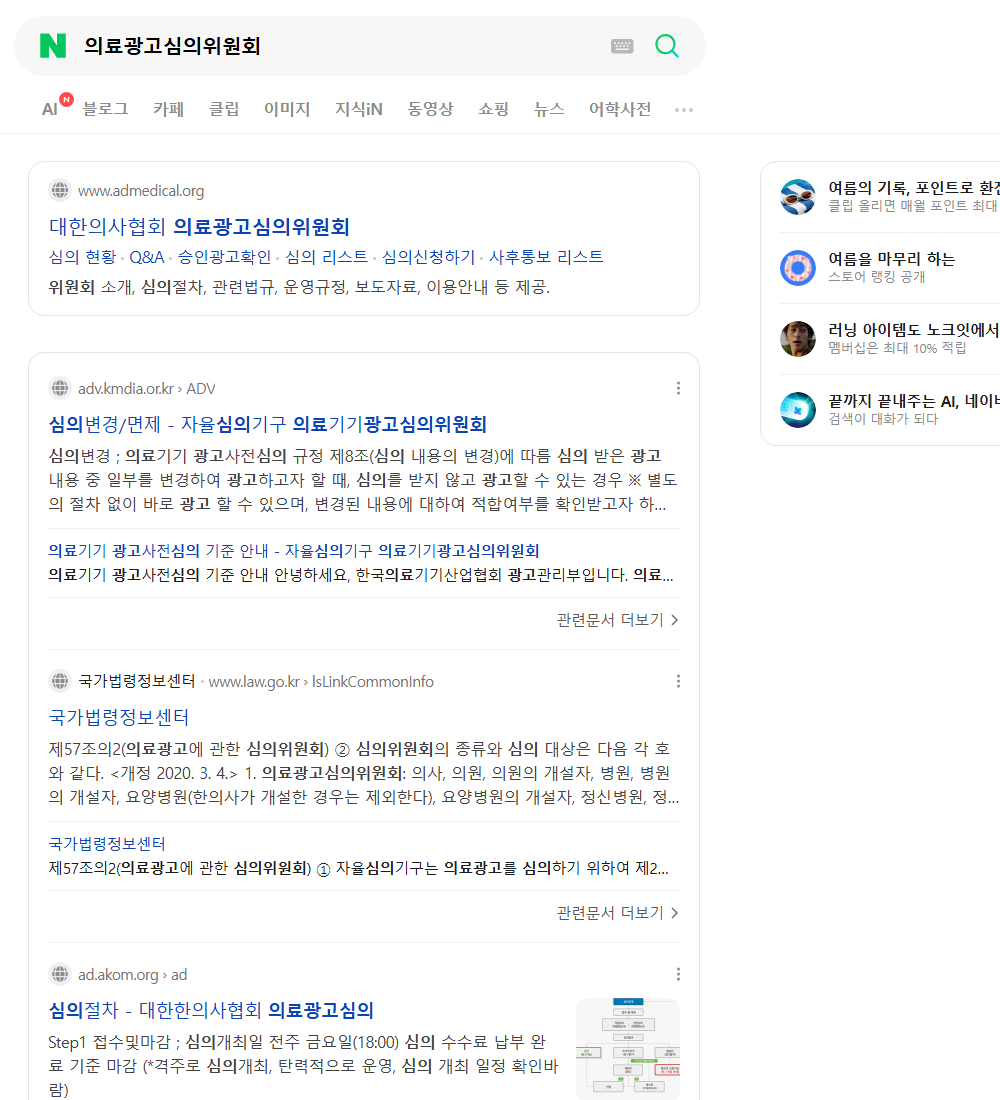Open 심의절차 - 대한한의사협회 의료광고심의 title
1000x1100 pixels.
(x=211, y=1010)
